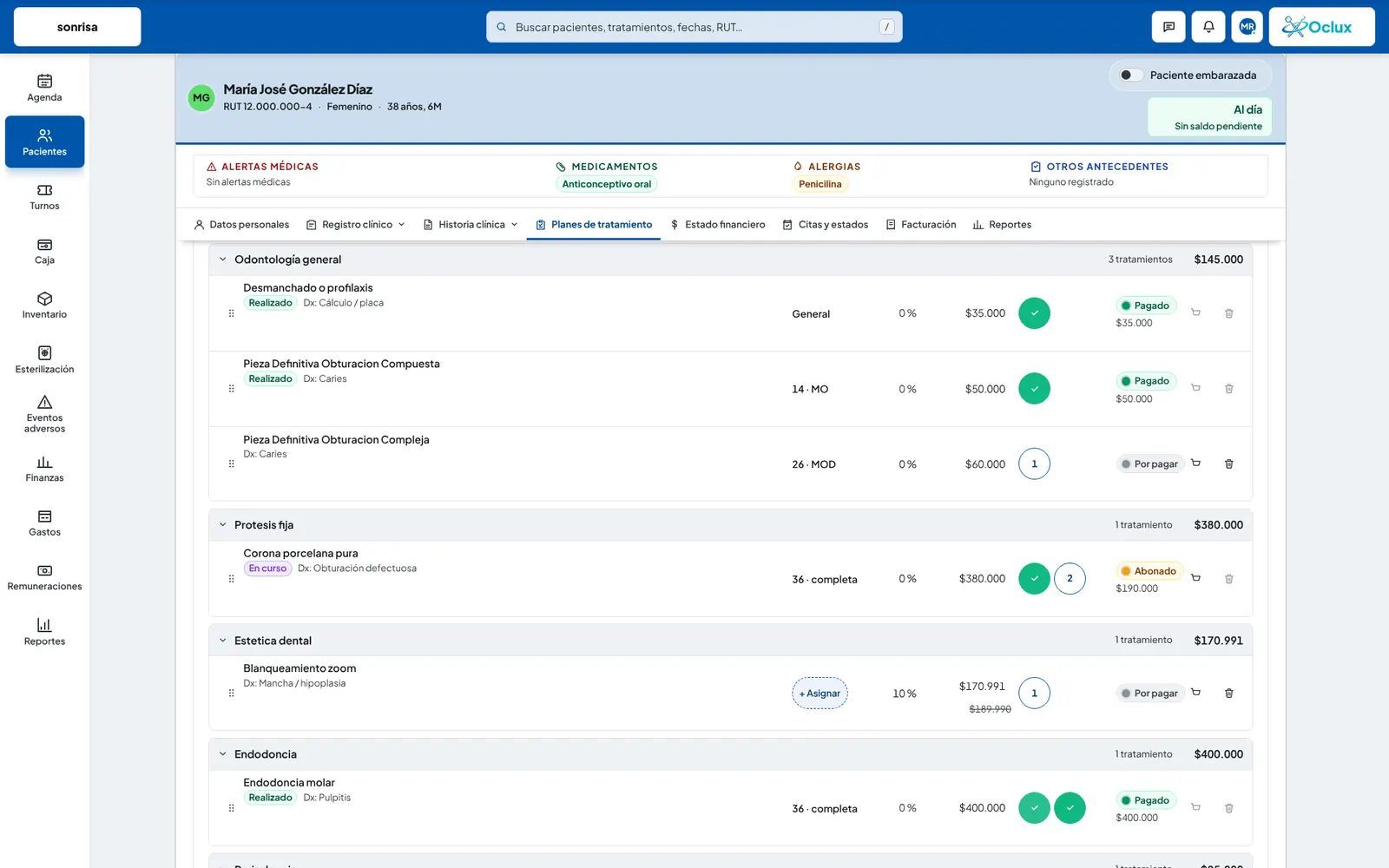This screenshot has width=1389, height=868.
Task: Switch to Datos personales tab
Action: [x=241, y=225]
